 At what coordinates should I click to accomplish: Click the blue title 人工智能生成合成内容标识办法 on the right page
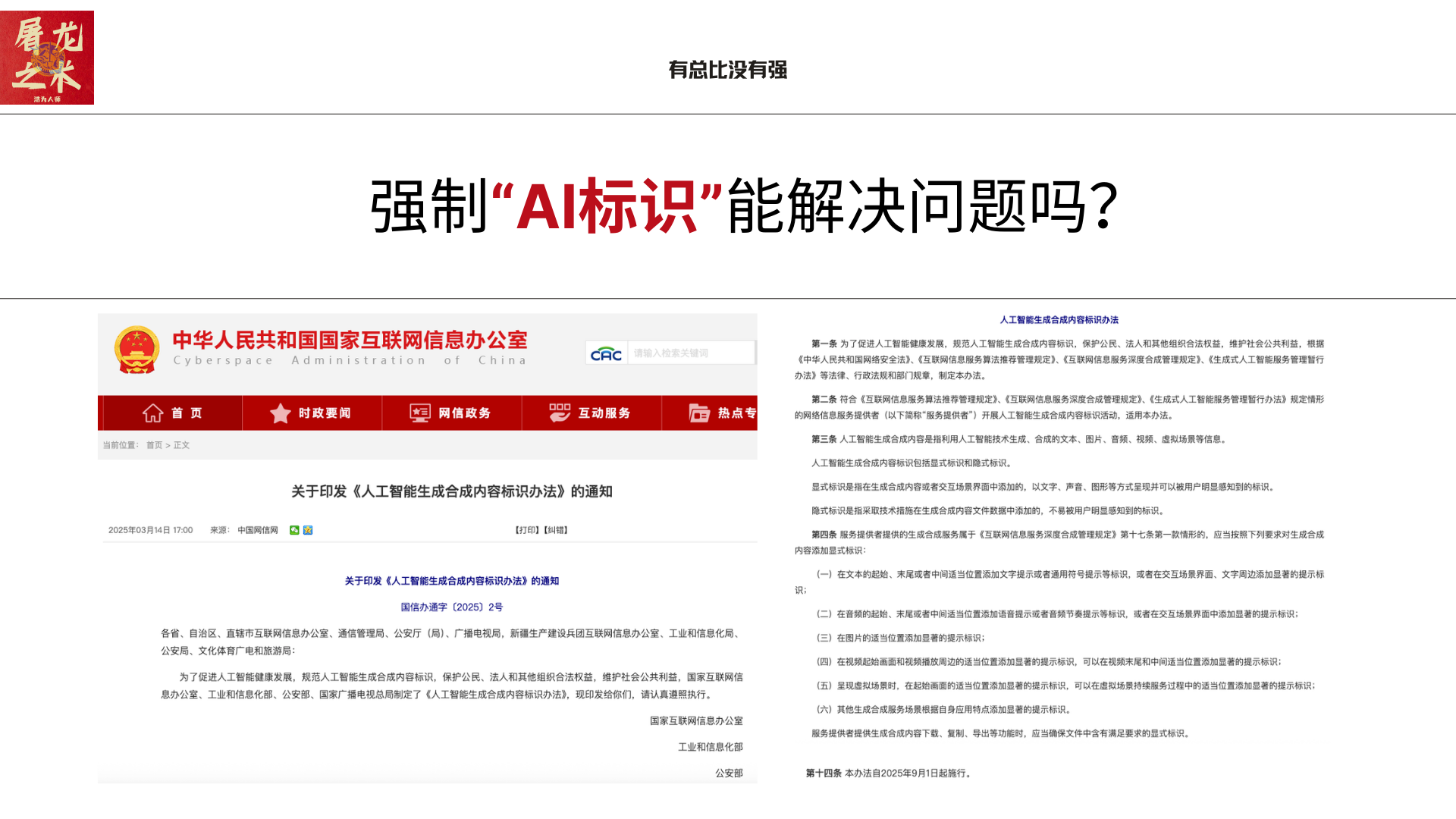point(1059,320)
